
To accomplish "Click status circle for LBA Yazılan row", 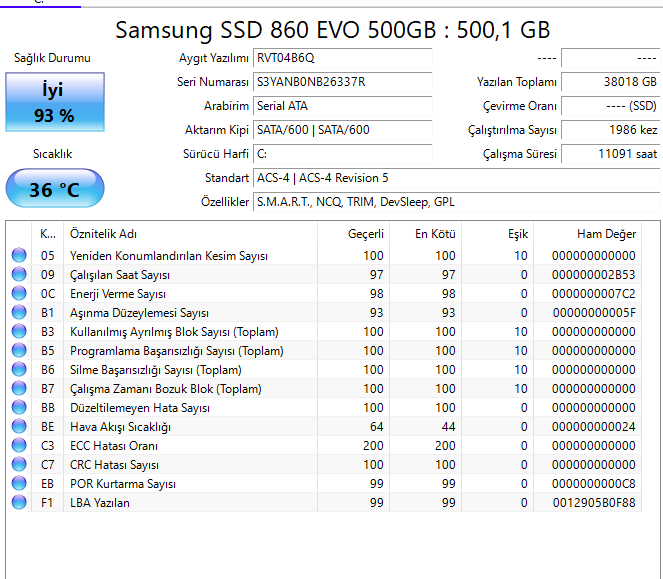I will pyautogui.click(x=19, y=502).
